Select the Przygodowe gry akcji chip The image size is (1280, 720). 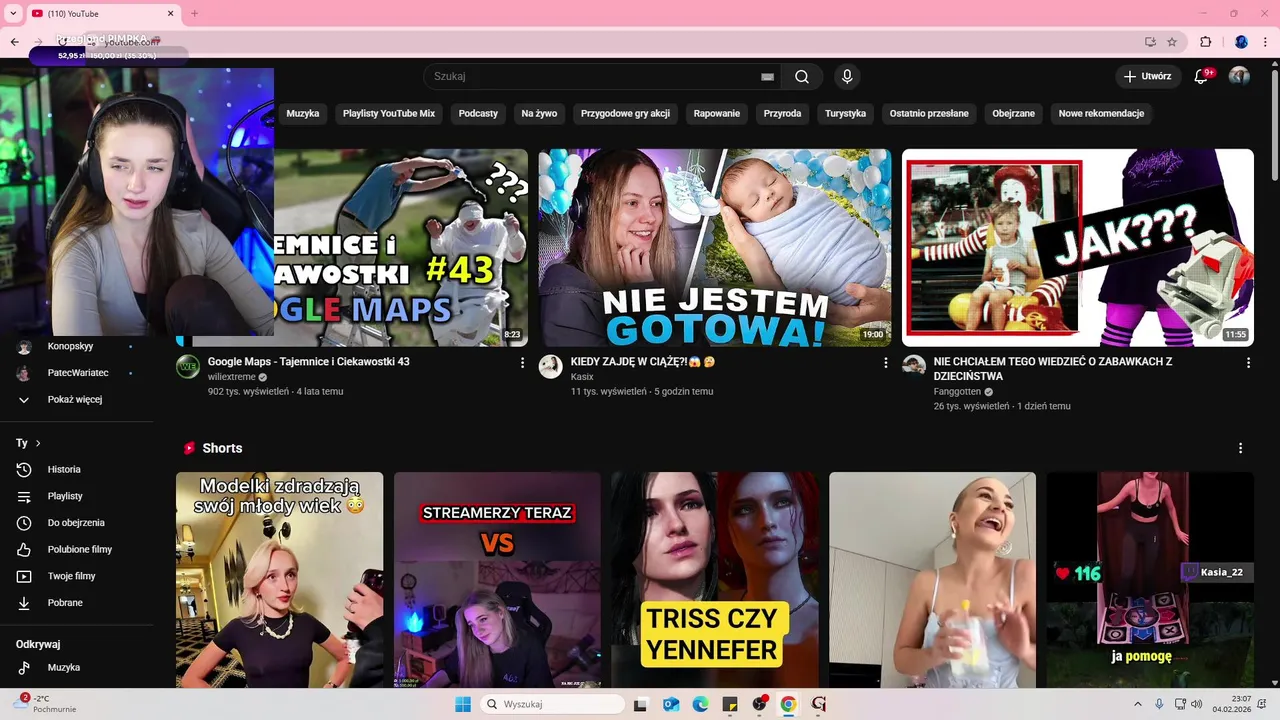625,113
